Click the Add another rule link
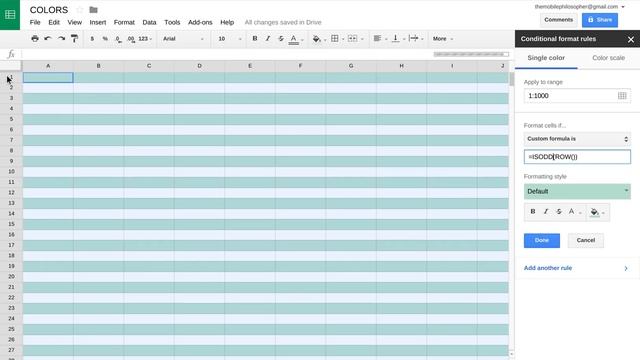Screen dimensions: 640x360 548,268
